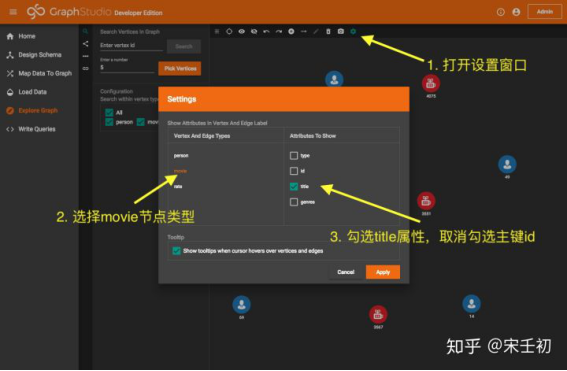Select the link-shaped connections panel icon
Screen dimensions: 567x371
[85, 68]
